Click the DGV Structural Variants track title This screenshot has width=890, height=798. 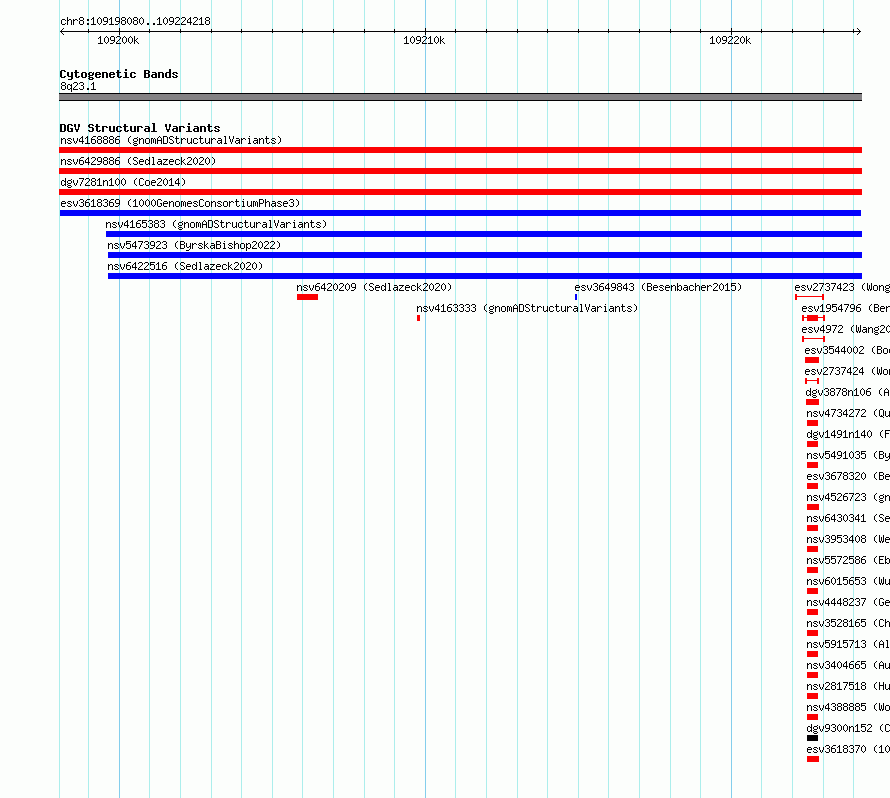[x=140, y=128]
